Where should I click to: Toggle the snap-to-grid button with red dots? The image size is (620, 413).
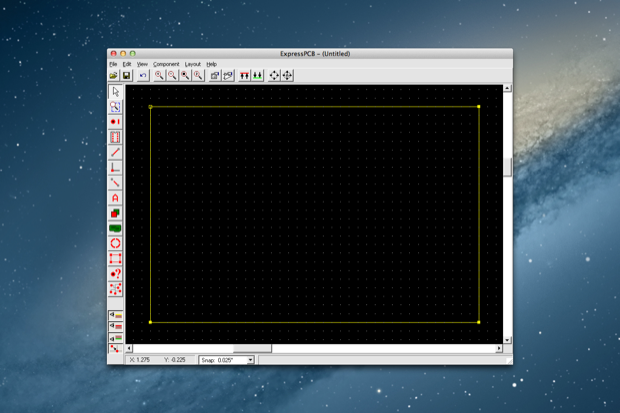coord(115,349)
